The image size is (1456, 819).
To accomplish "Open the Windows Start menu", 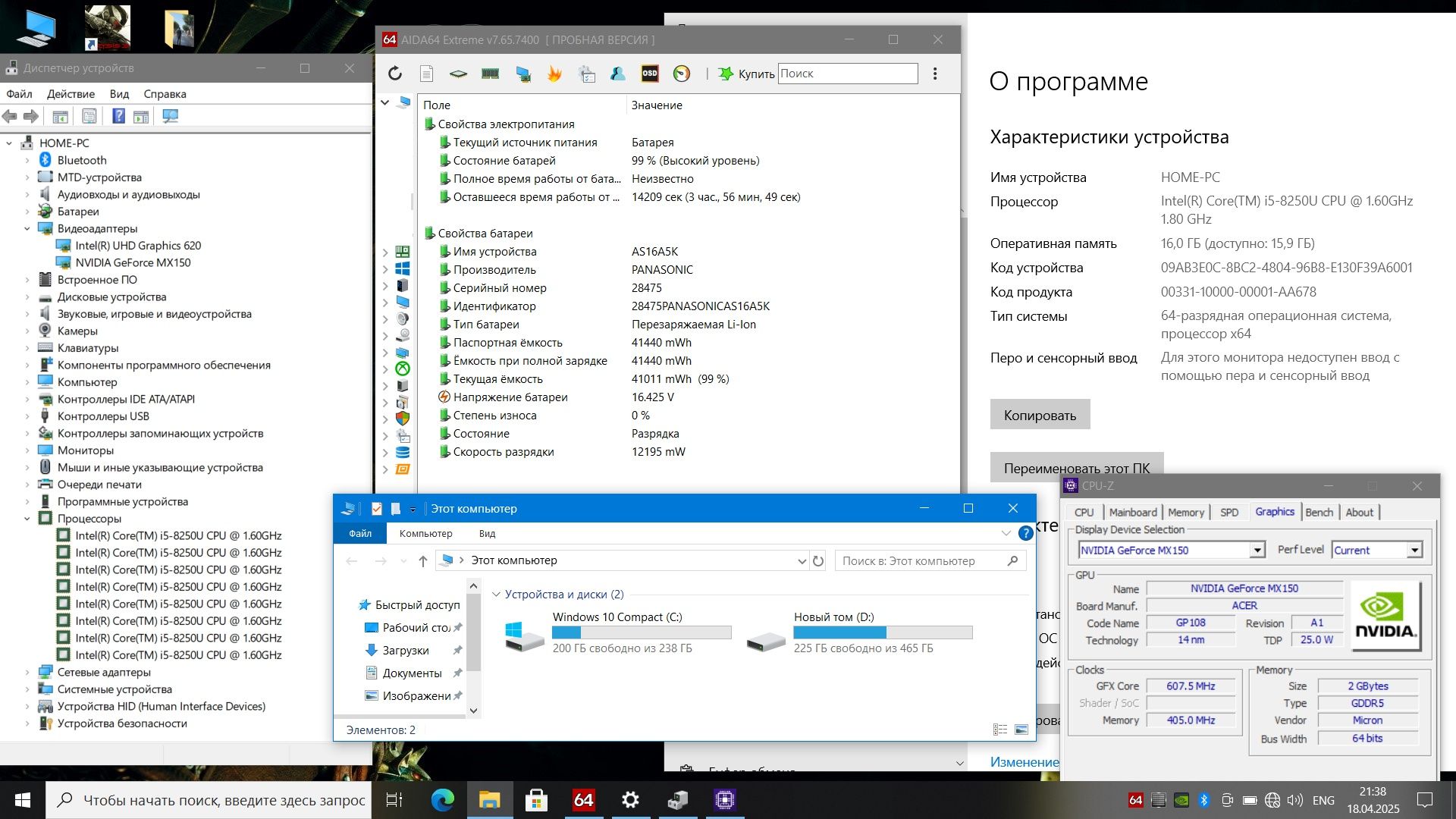I will point(23,800).
